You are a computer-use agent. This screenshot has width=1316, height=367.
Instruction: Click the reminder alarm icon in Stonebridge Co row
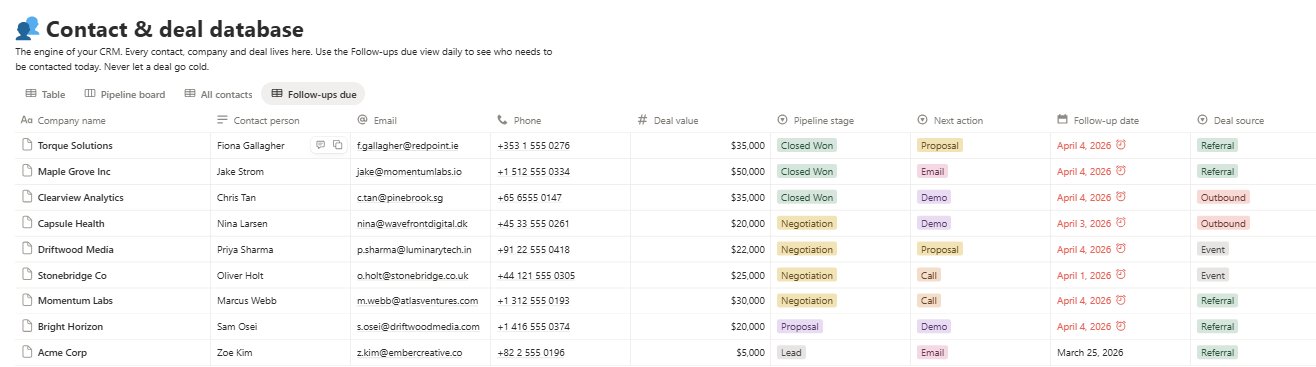coord(1121,274)
